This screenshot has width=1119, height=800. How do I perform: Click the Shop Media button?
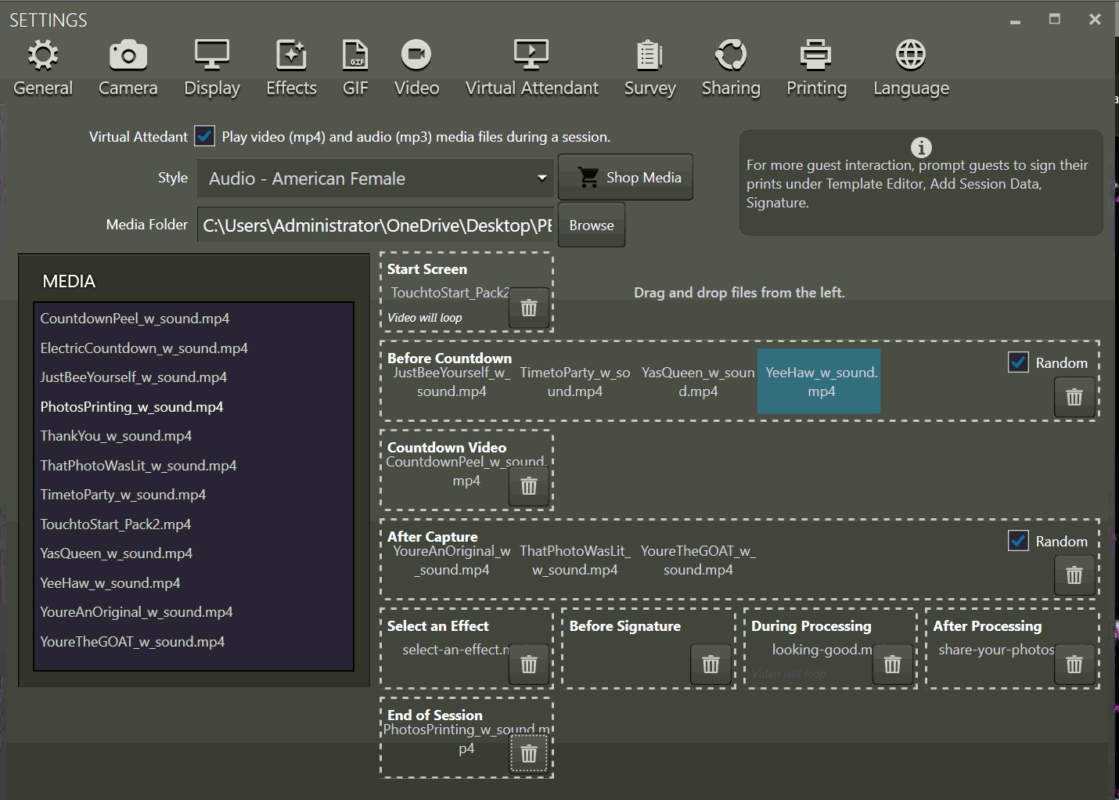point(626,177)
